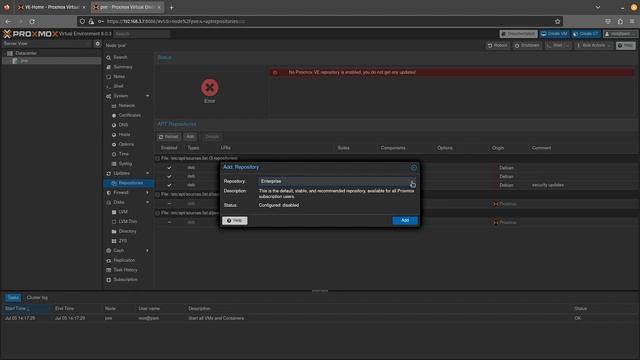Click the node Help button top right
The height and width of the screenshot is (360, 640).
click(x=625, y=46)
